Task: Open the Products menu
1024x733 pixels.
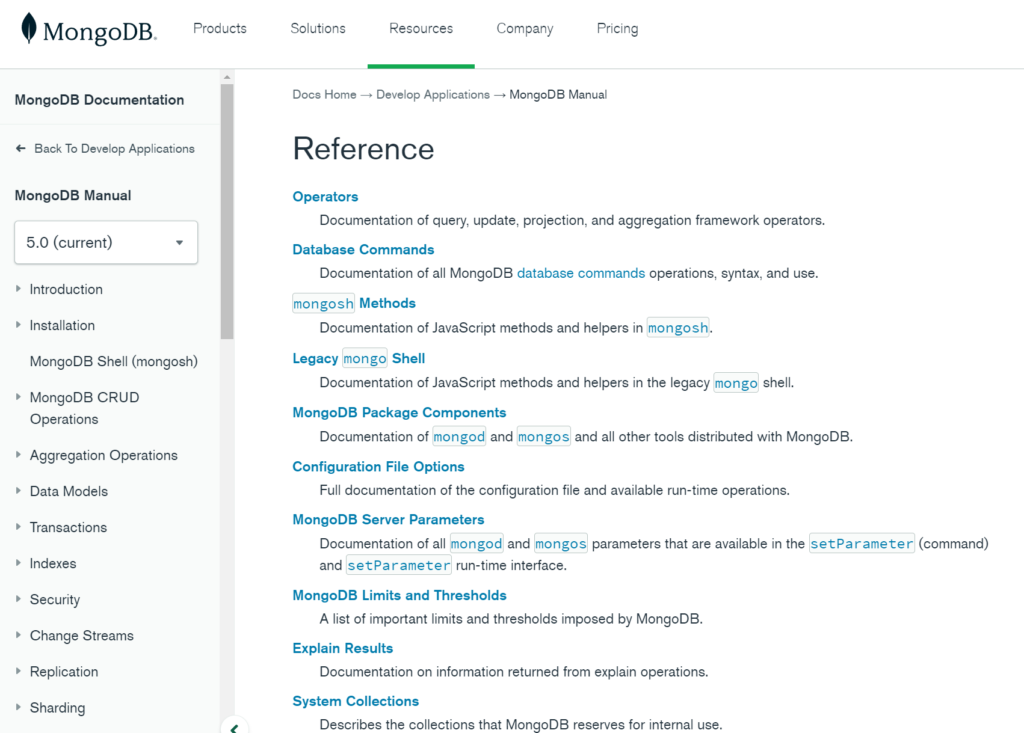Action: (x=219, y=28)
